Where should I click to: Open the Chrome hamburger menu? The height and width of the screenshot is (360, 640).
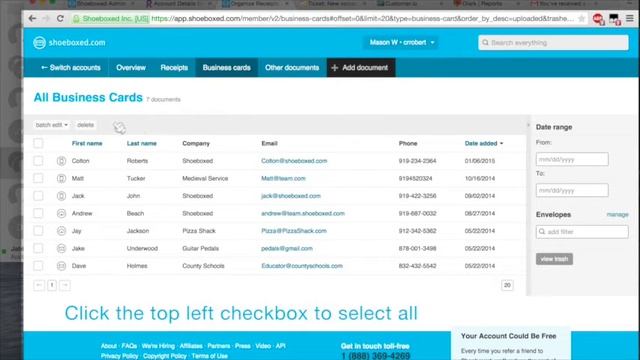point(630,19)
